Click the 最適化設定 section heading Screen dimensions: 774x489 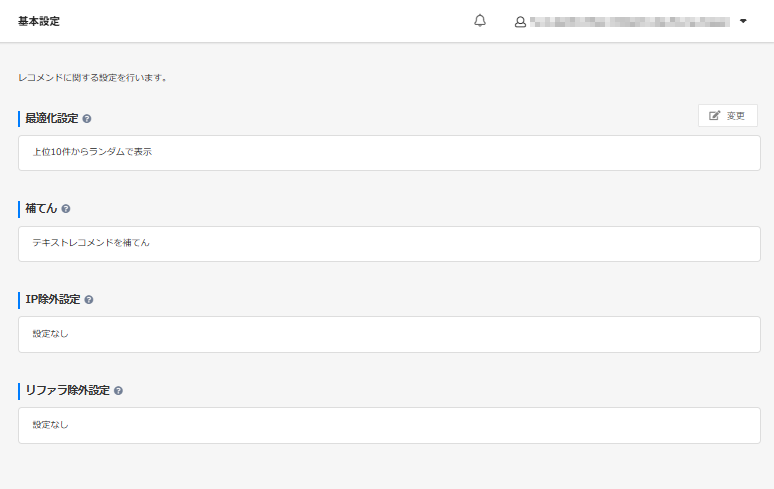pos(52,118)
